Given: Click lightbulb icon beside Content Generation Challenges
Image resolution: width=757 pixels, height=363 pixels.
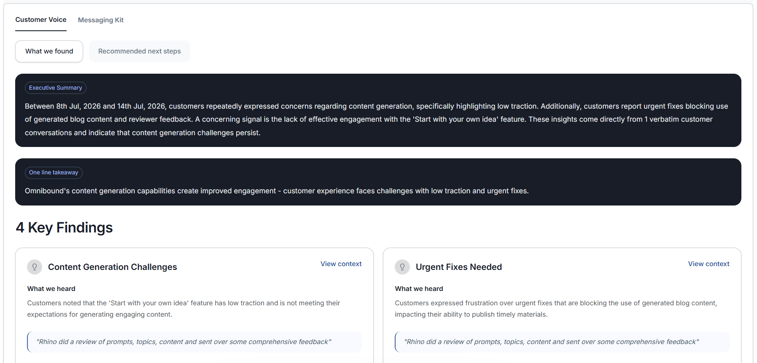Looking at the screenshot, I should [34, 267].
